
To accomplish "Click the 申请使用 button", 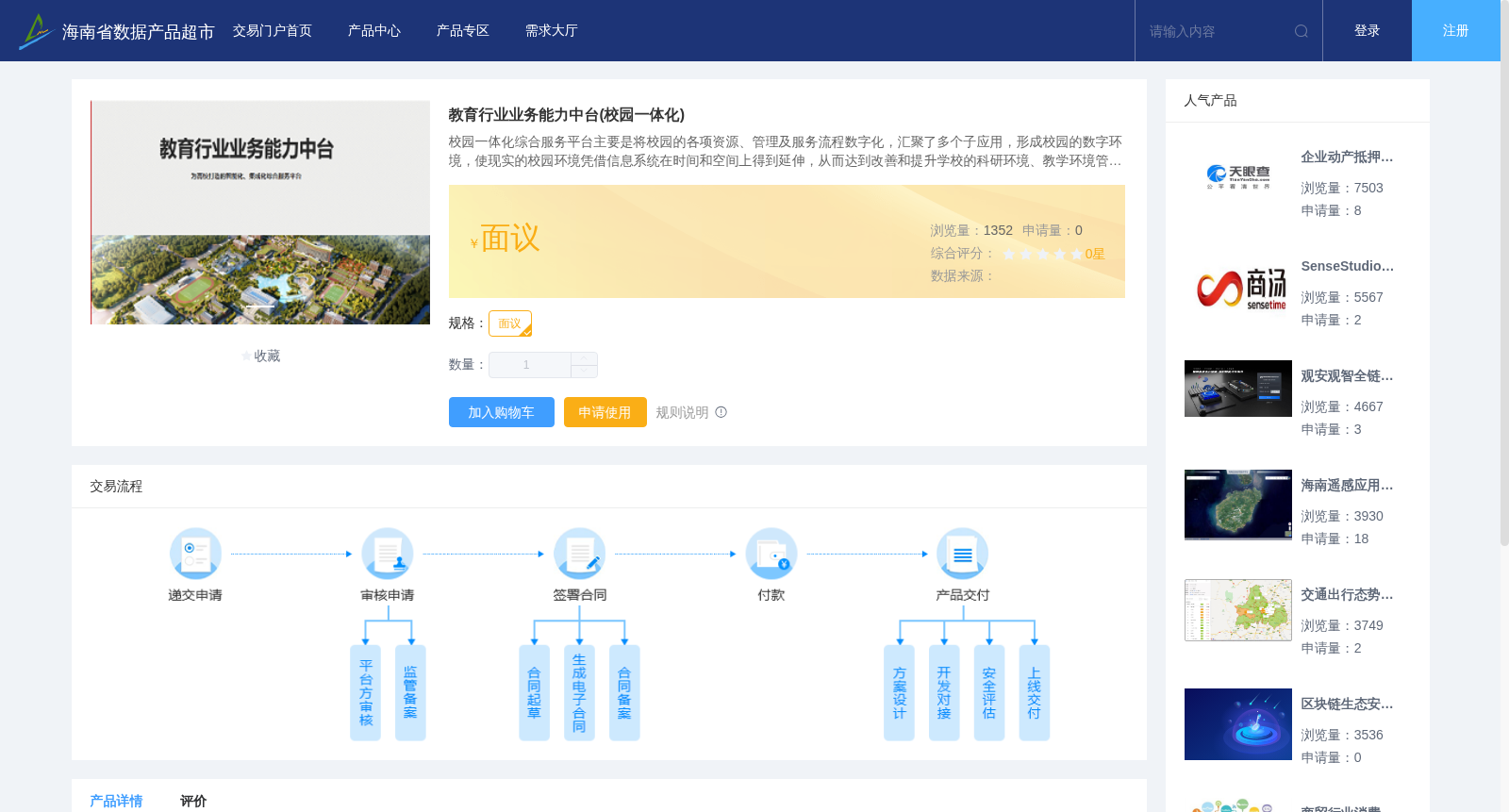I will [x=605, y=412].
